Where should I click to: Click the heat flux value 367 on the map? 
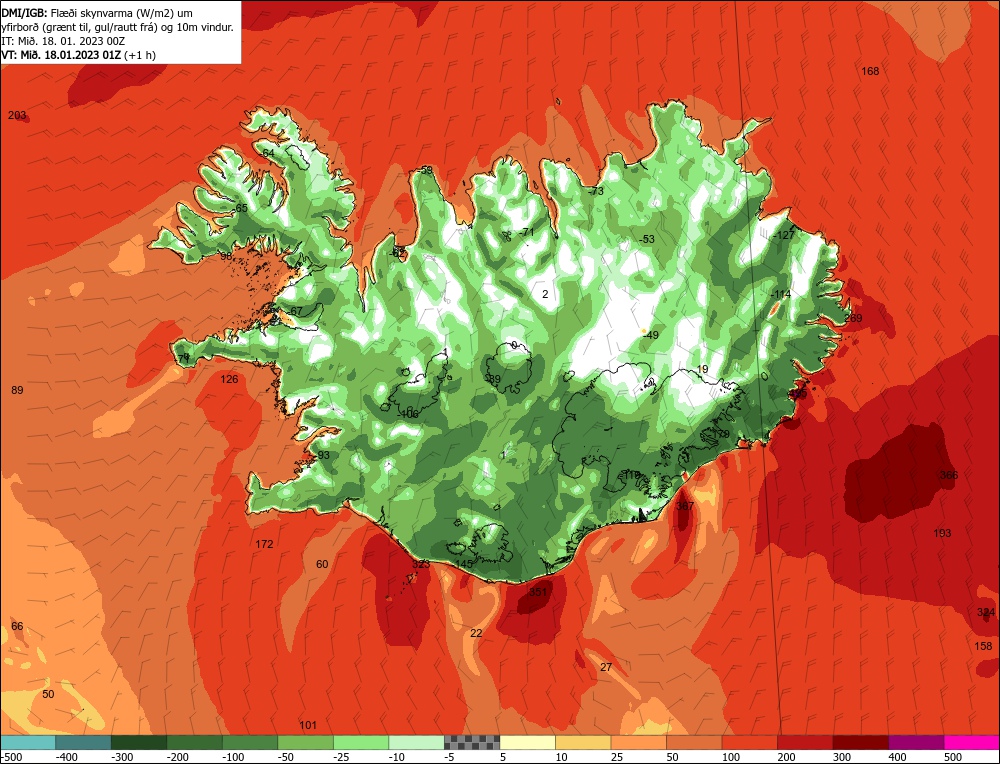685,506
